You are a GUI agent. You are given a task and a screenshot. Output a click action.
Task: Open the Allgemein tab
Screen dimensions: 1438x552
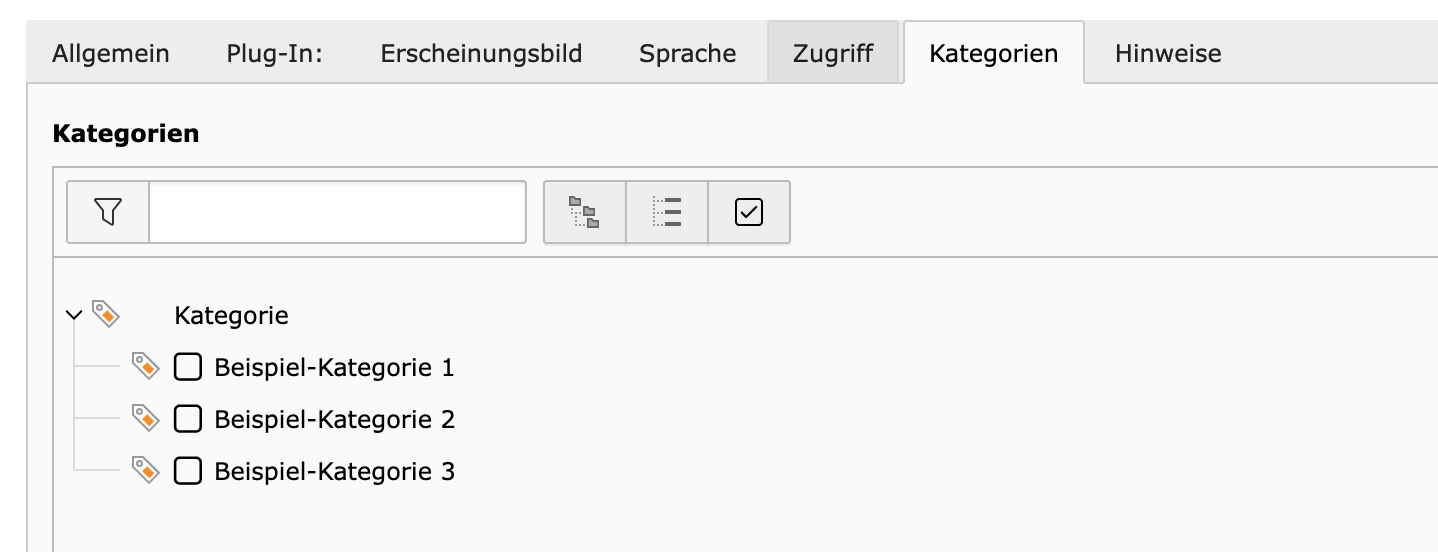(x=111, y=53)
